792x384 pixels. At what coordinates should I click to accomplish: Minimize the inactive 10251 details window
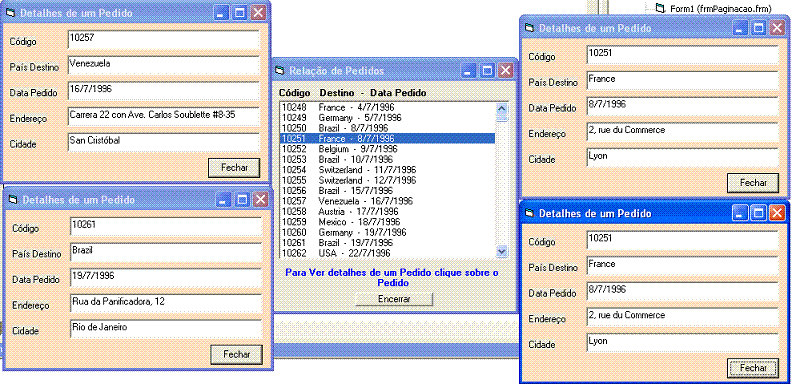tap(740, 28)
